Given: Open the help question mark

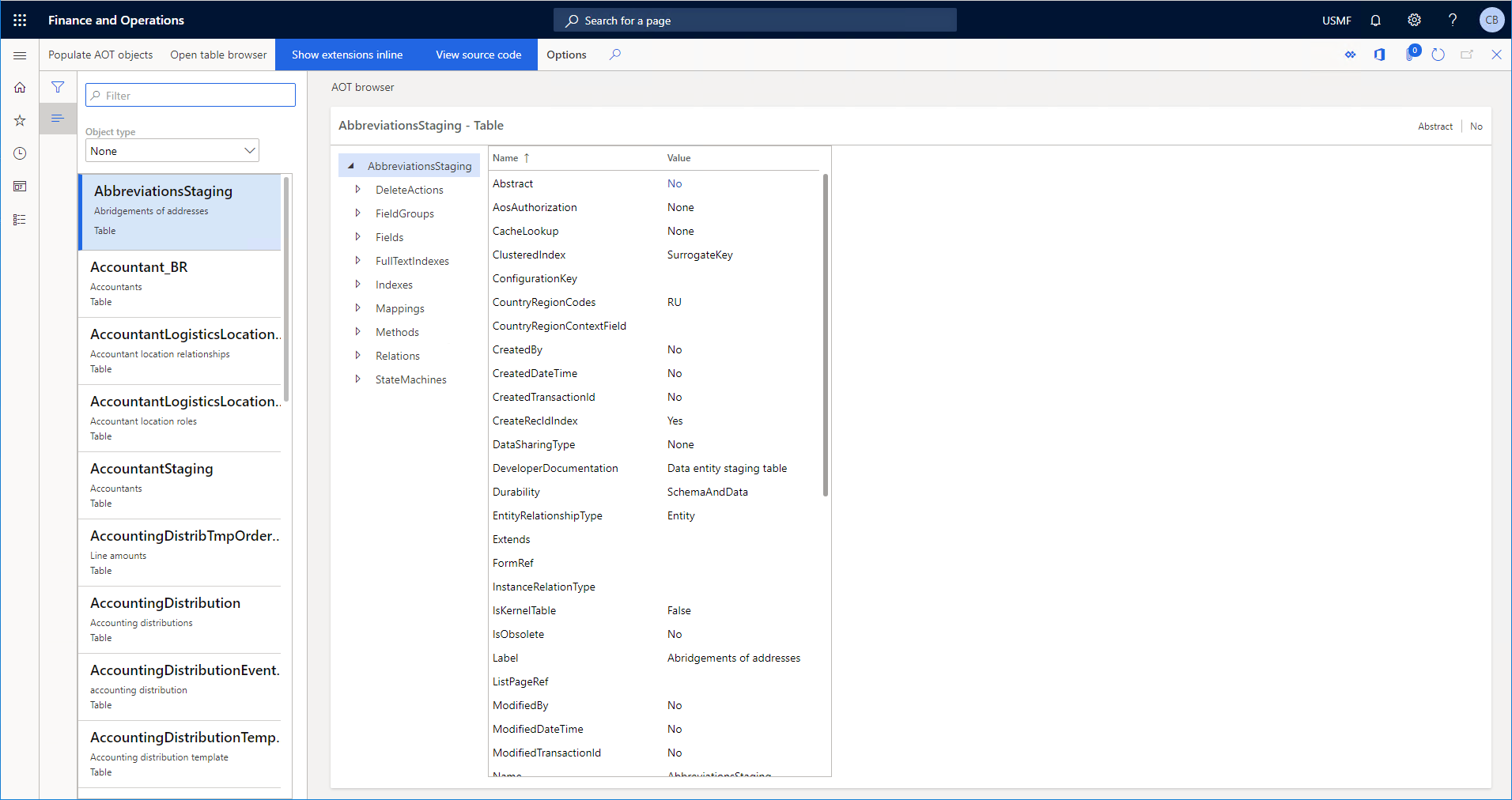Looking at the screenshot, I should 1453,21.
